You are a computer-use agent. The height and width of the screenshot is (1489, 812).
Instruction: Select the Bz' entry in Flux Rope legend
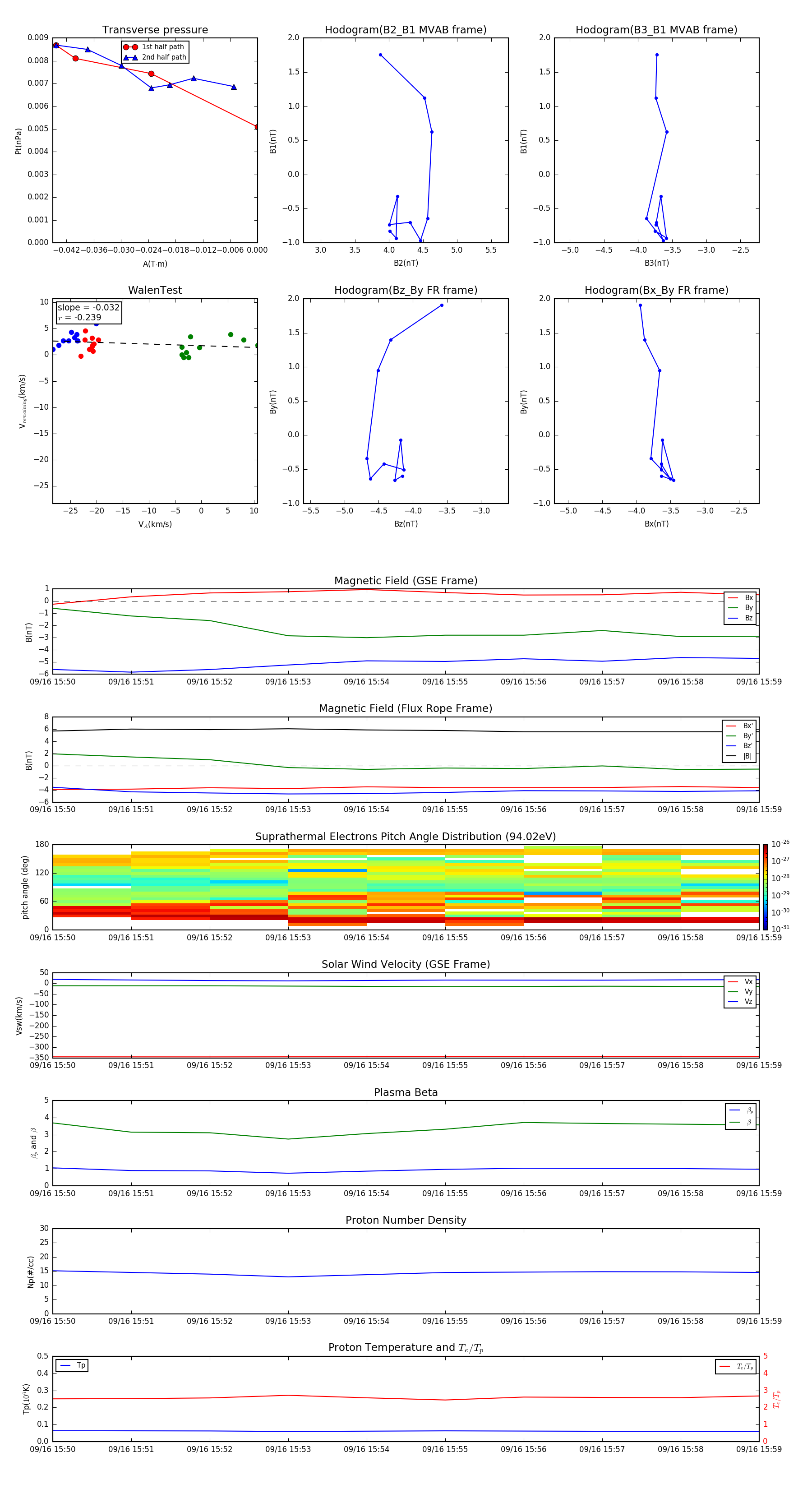point(739,746)
